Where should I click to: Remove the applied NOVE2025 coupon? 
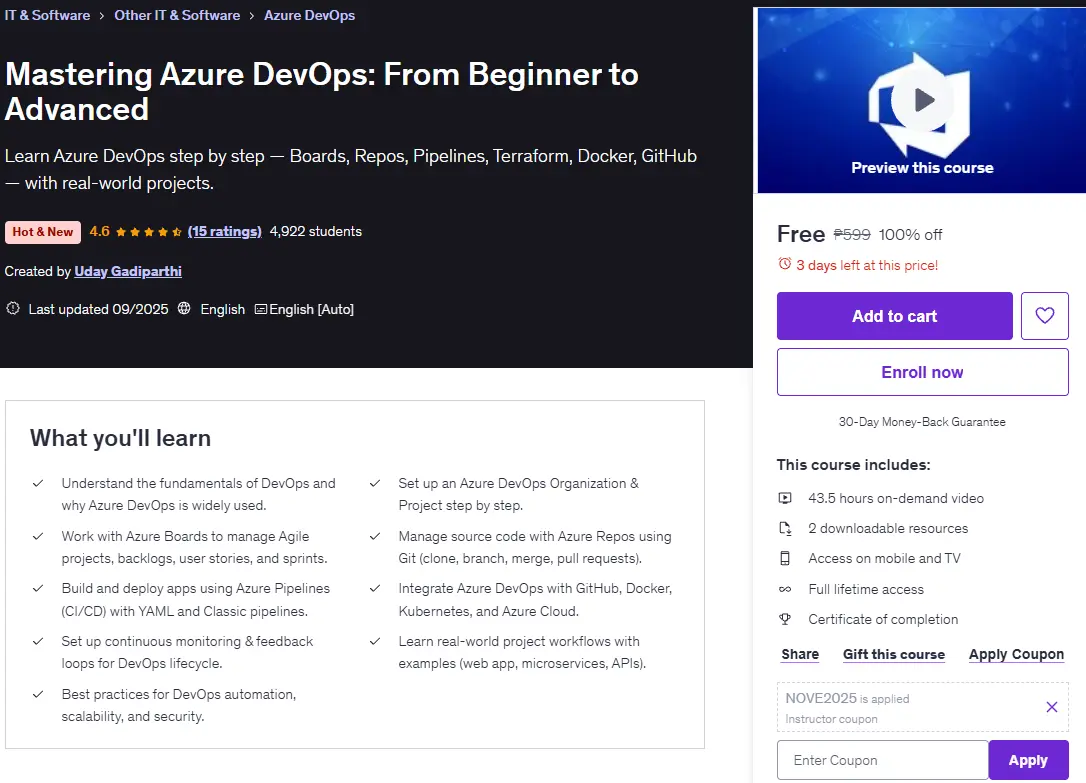pos(1051,707)
